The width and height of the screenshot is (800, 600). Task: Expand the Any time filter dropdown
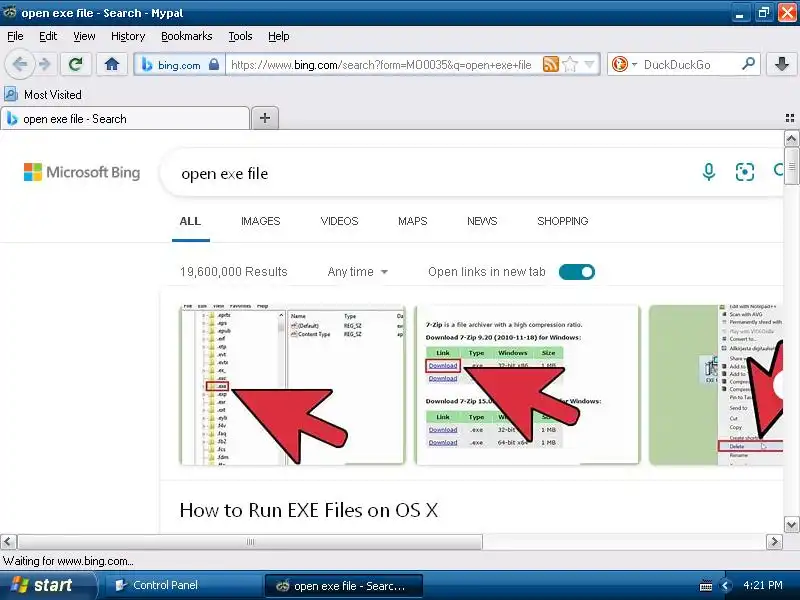pyautogui.click(x=358, y=272)
